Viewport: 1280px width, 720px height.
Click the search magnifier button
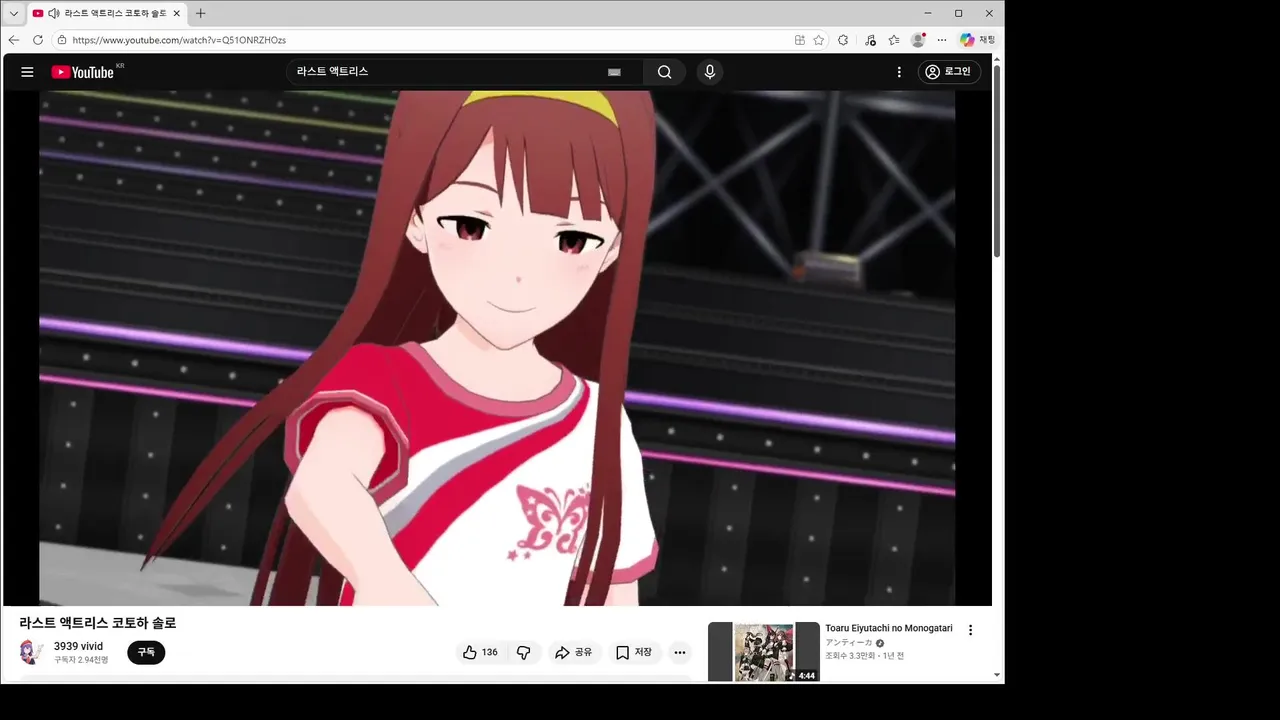pos(664,72)
